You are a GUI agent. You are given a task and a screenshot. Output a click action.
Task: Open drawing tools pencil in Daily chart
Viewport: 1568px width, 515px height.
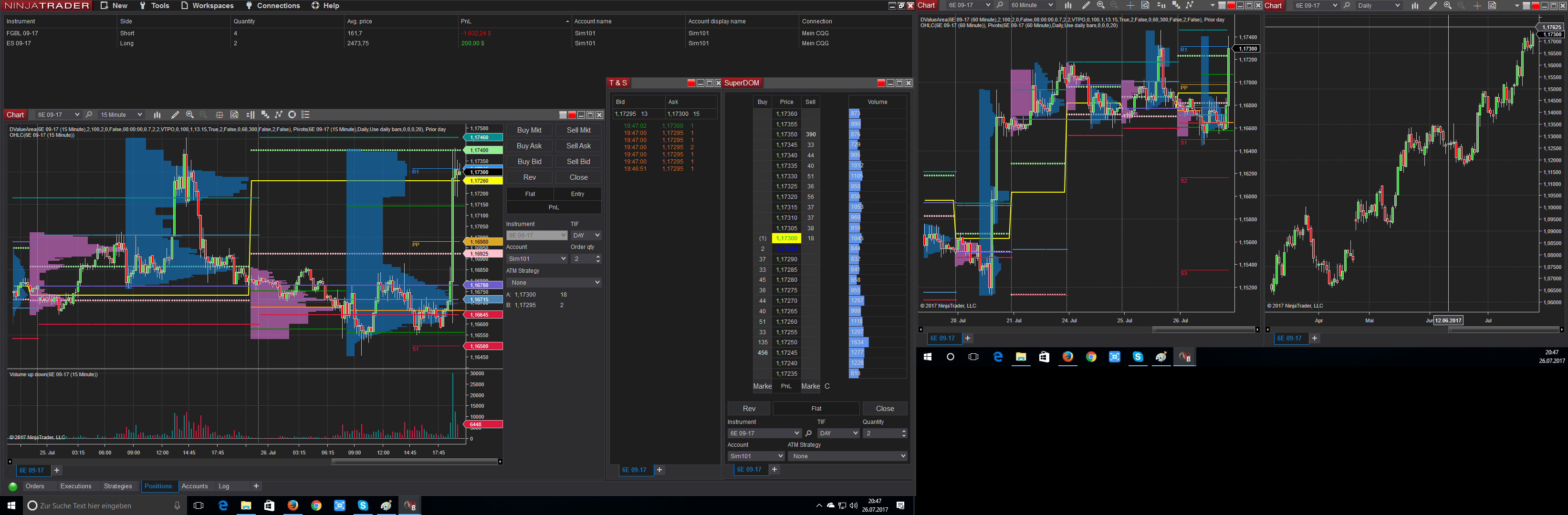coord(1432,5)
